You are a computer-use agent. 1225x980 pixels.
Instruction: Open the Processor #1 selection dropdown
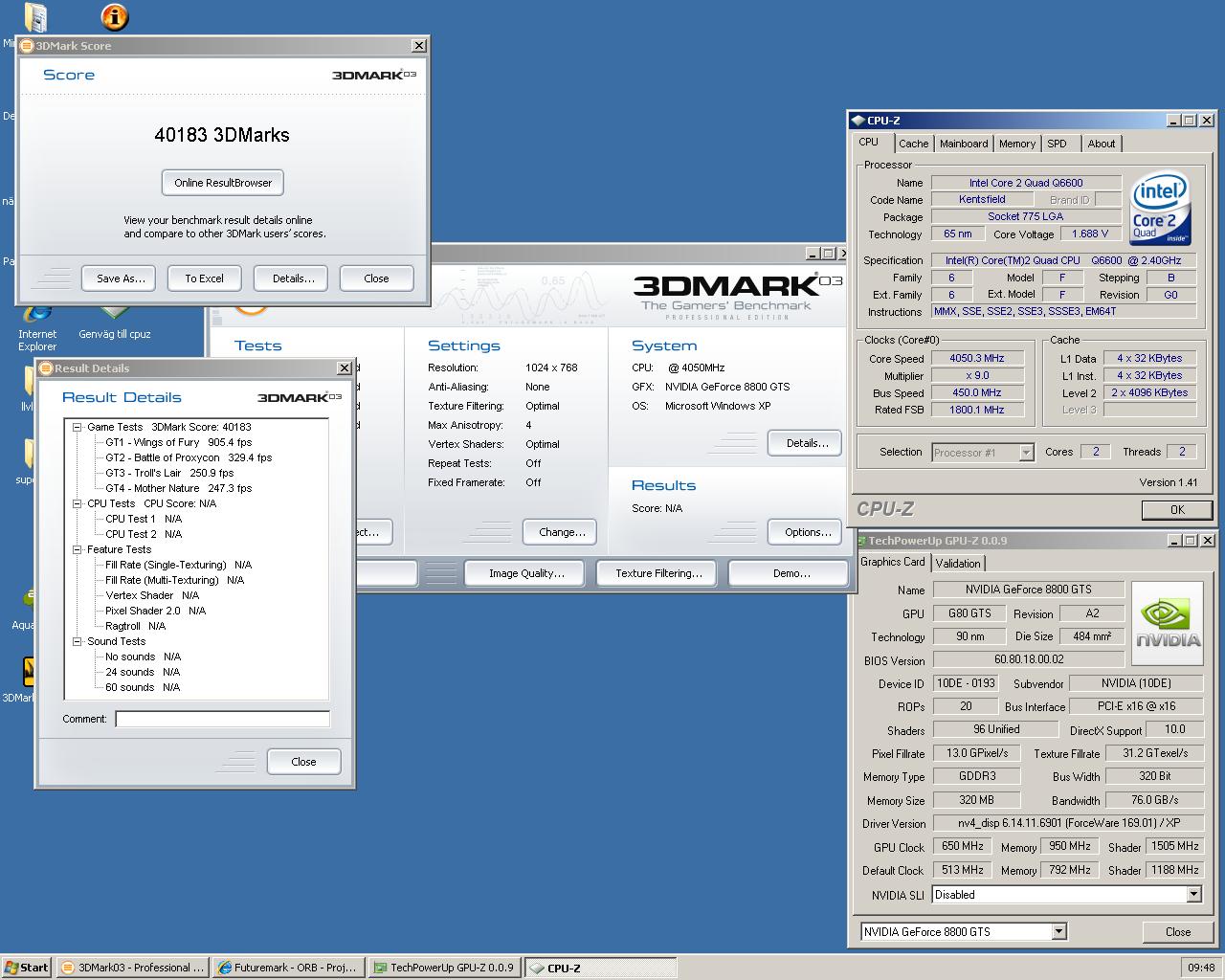[1026, 453]
